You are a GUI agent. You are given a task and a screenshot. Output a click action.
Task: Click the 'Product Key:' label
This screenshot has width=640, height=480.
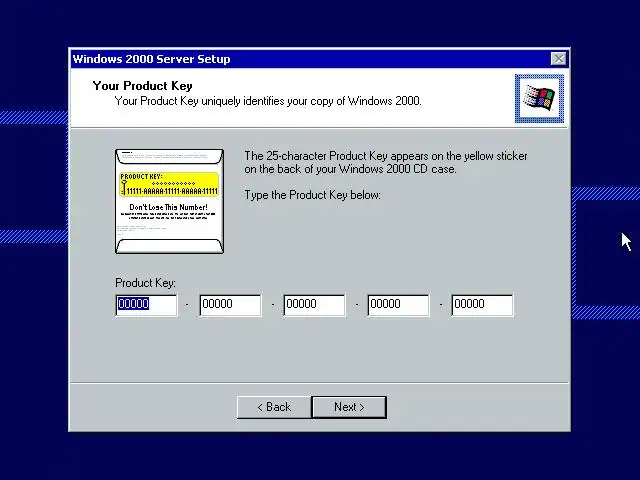[145, 282]
